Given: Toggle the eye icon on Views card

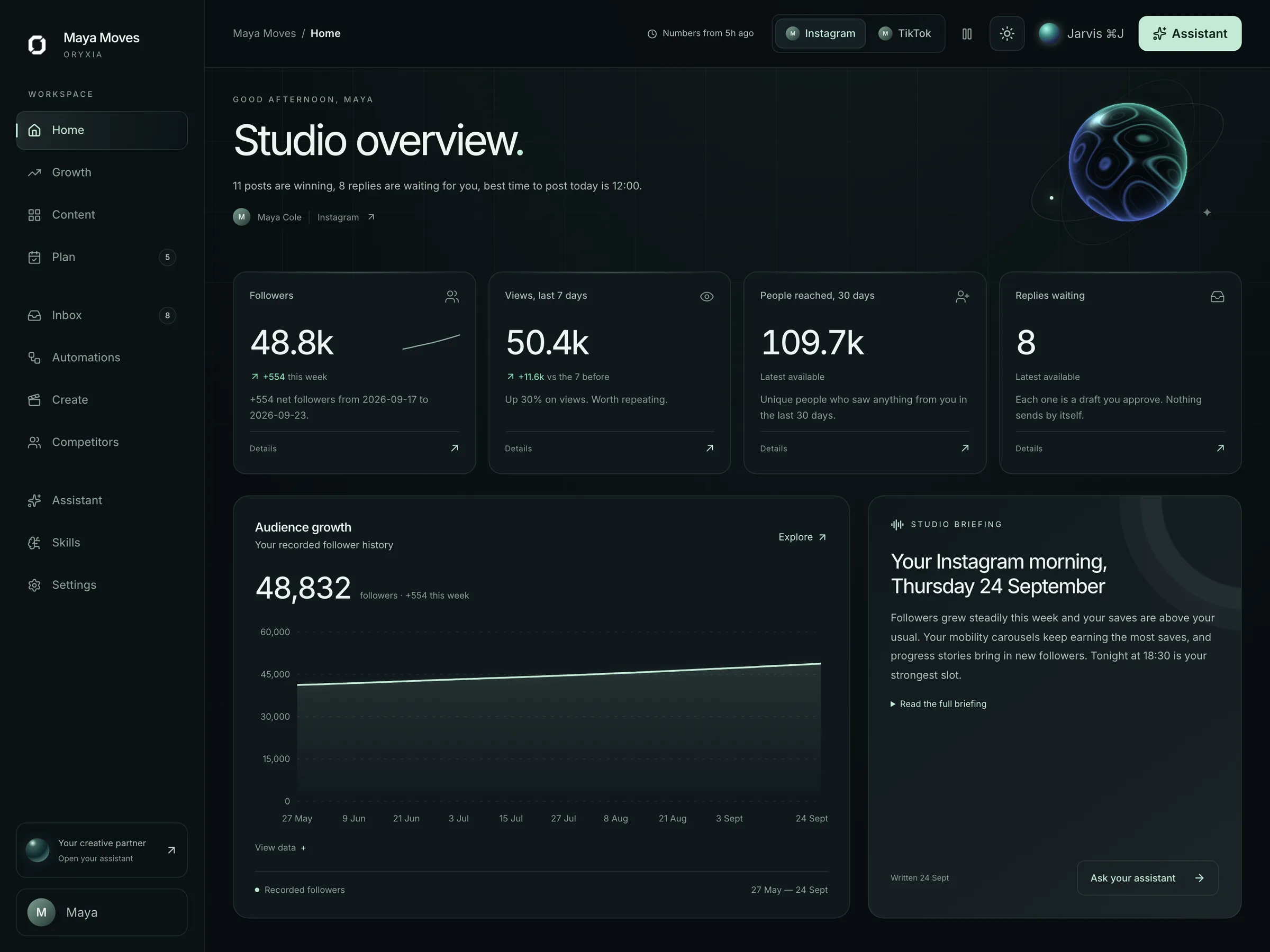Looking at the screenshot, I should click(x=707, y=297).
